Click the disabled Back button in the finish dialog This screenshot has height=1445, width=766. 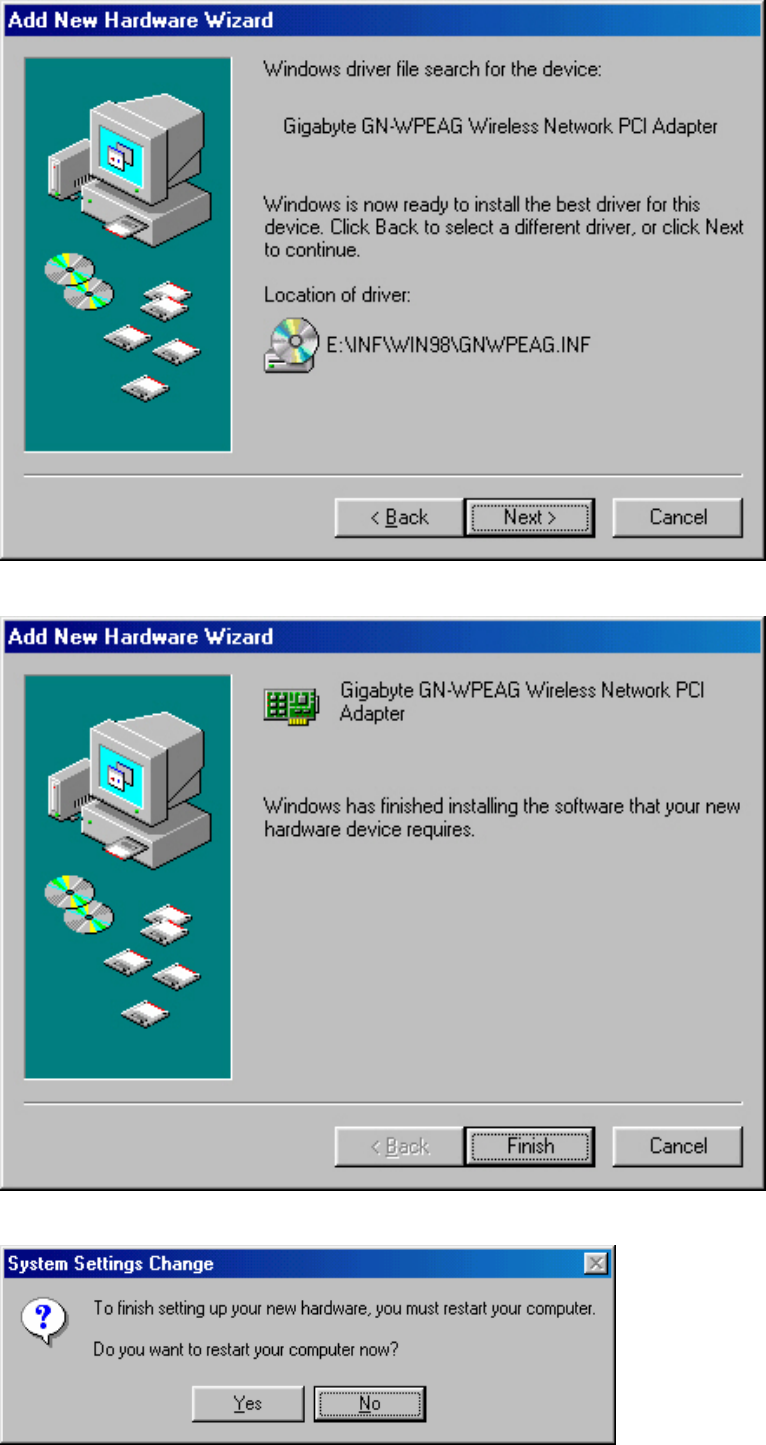click(398, 1146)
